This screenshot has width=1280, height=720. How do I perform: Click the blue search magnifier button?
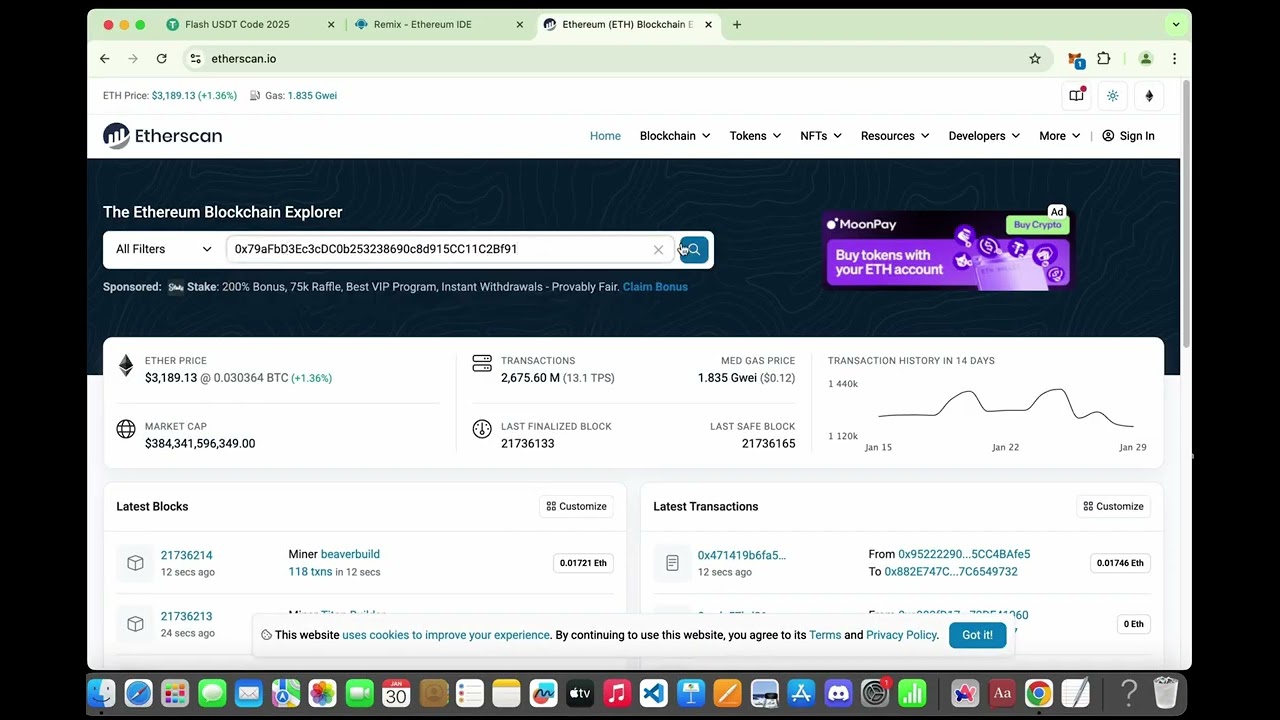click(x=693, y=249)
